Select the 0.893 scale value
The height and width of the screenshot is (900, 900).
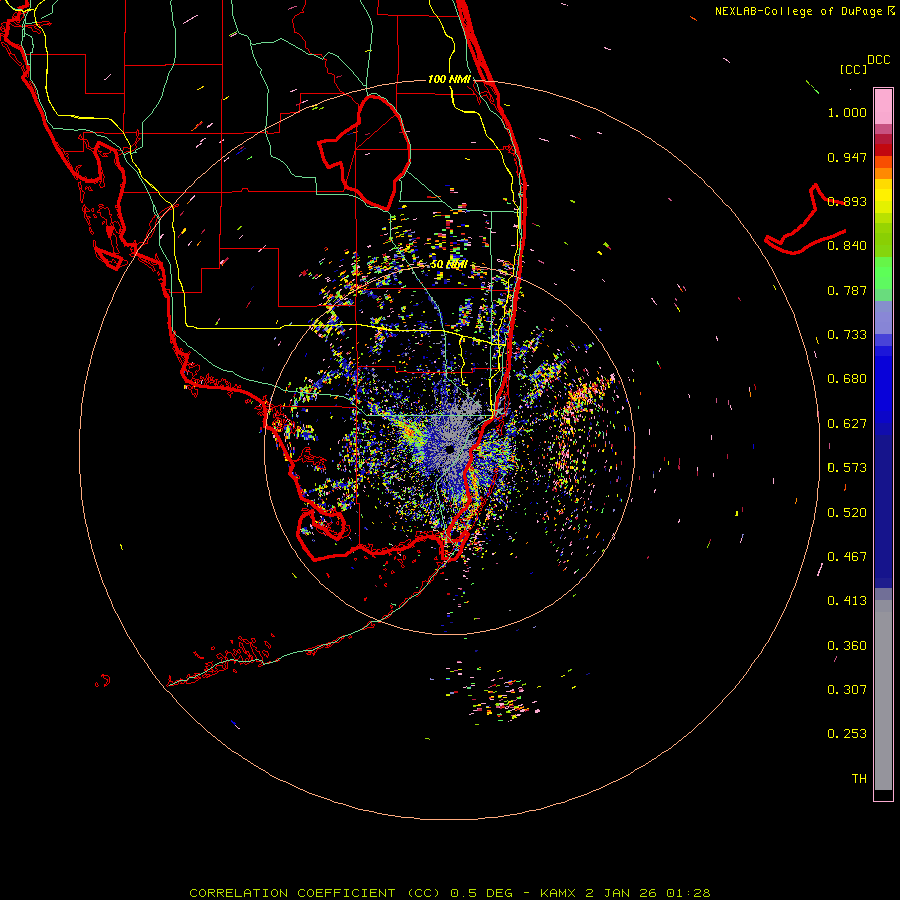[847, 201]
